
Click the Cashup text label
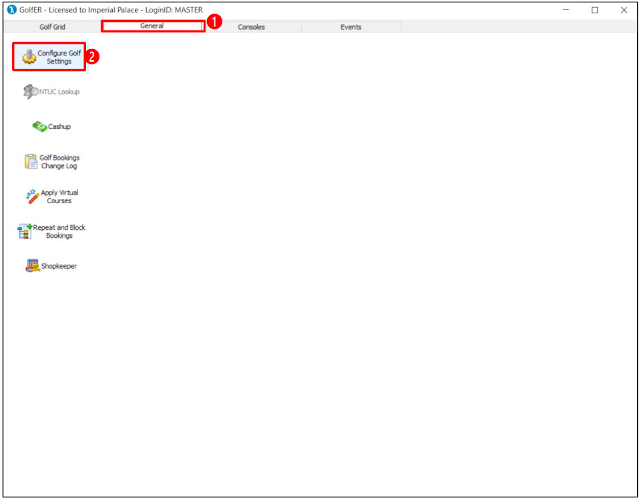click(x=59, y=127)
